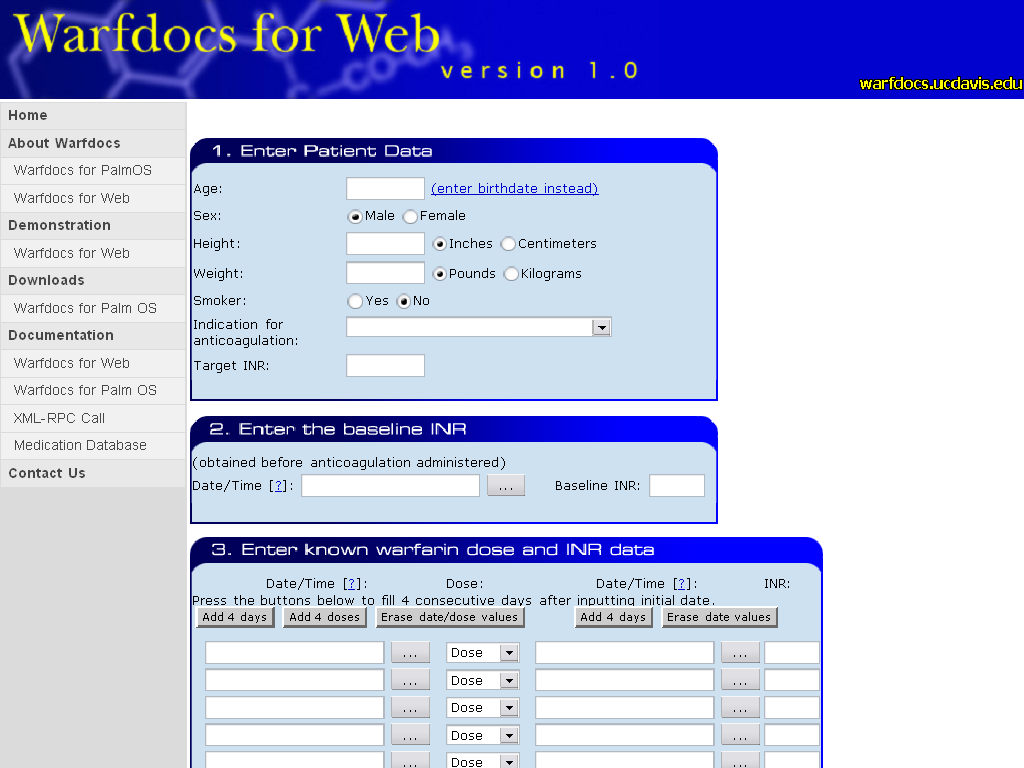
Task: Focus the Height input field
Action: pos(385,244)
